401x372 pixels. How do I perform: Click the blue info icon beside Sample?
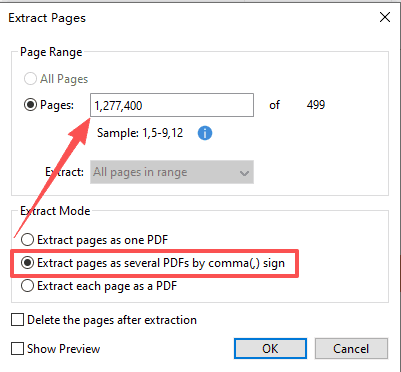205,133
